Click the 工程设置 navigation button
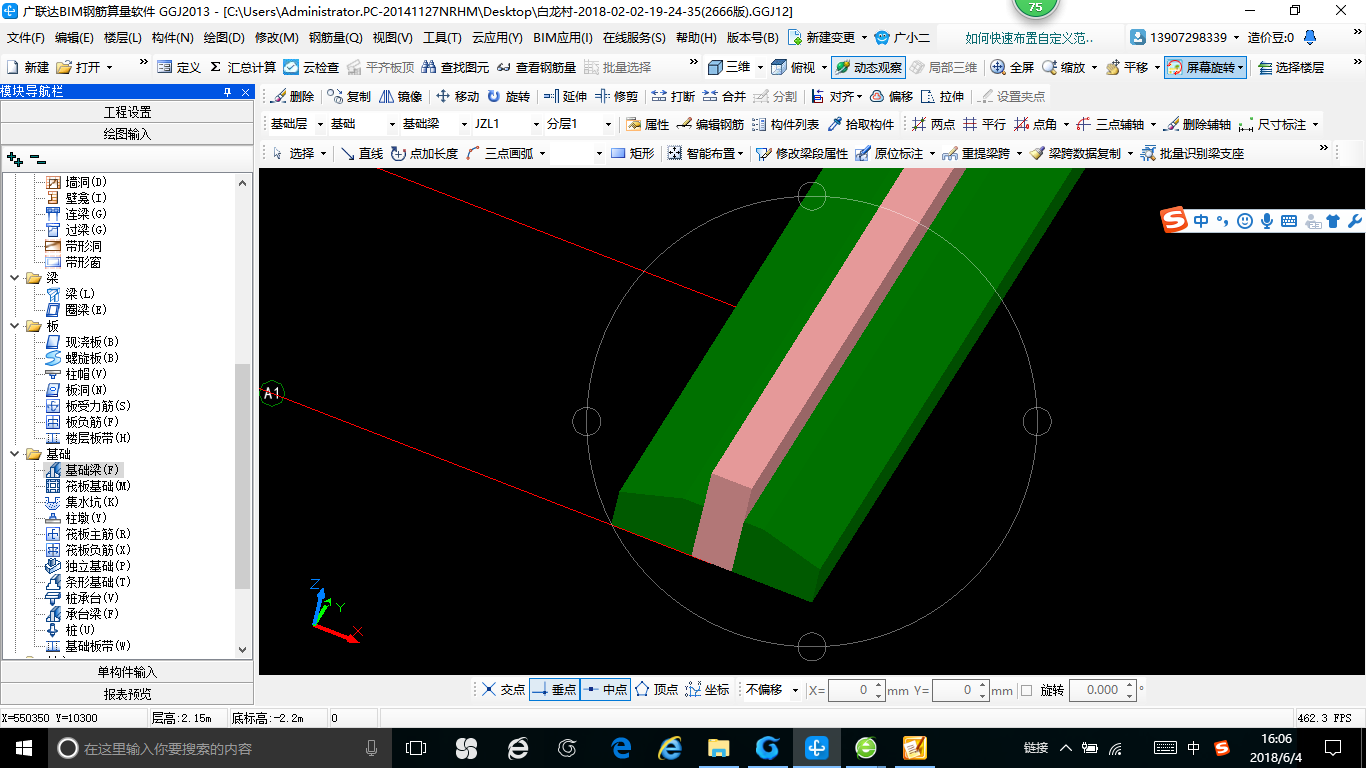The image size is (1366, 768). pyautogui.click(x=127, y=112)
